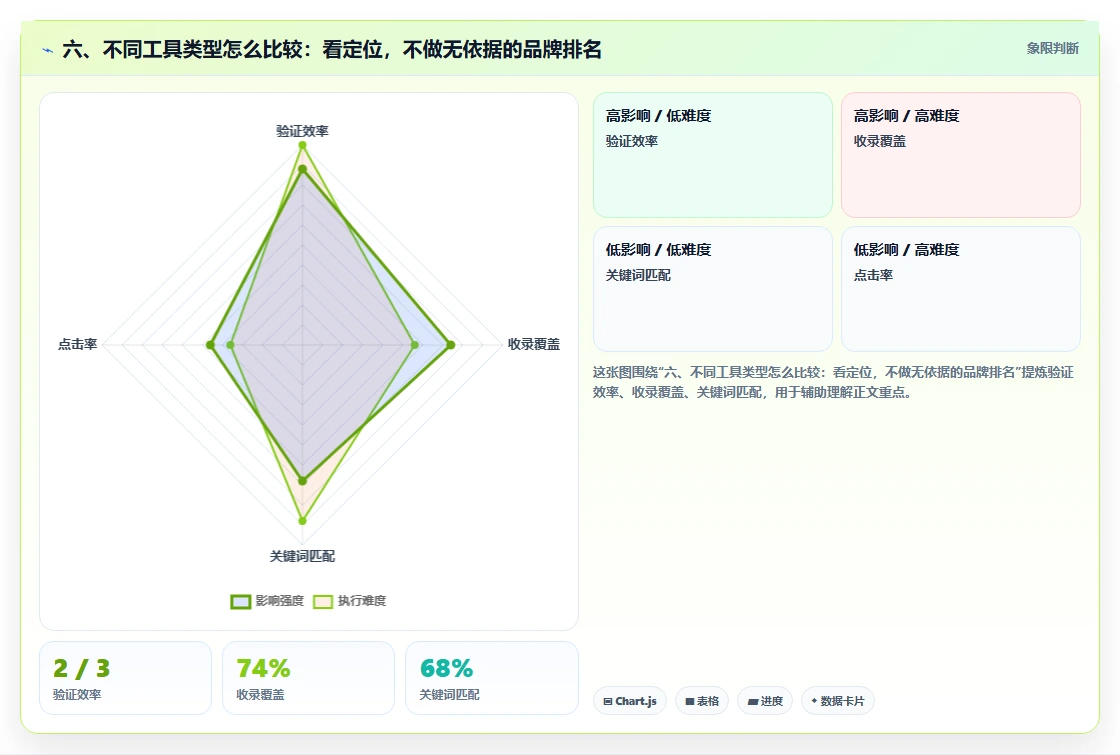Image resolution: width=1120 pixels, height=755 pixels.
Task: Click 执行难度 data point on 关键词匹配 axis
Action: pyautogui.click(x=302, y=521)
